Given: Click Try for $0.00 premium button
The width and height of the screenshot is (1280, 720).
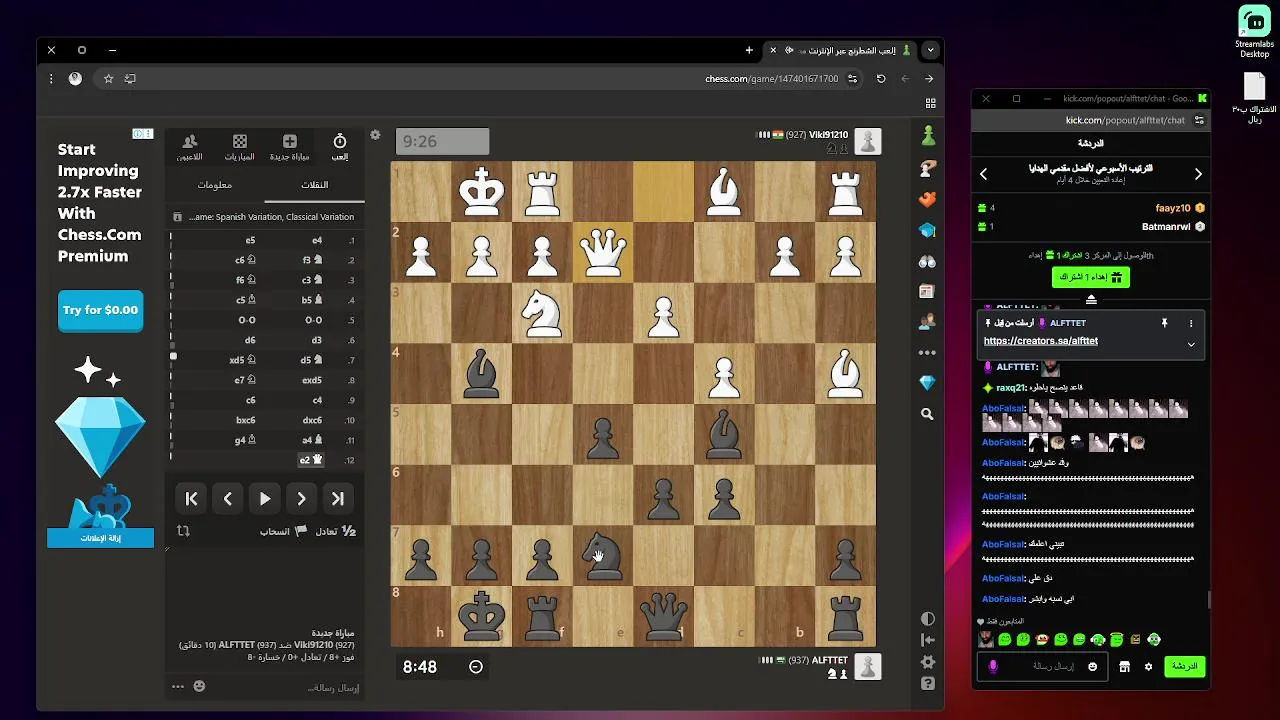Looking at the screenshot, I should tap(100, 310).
